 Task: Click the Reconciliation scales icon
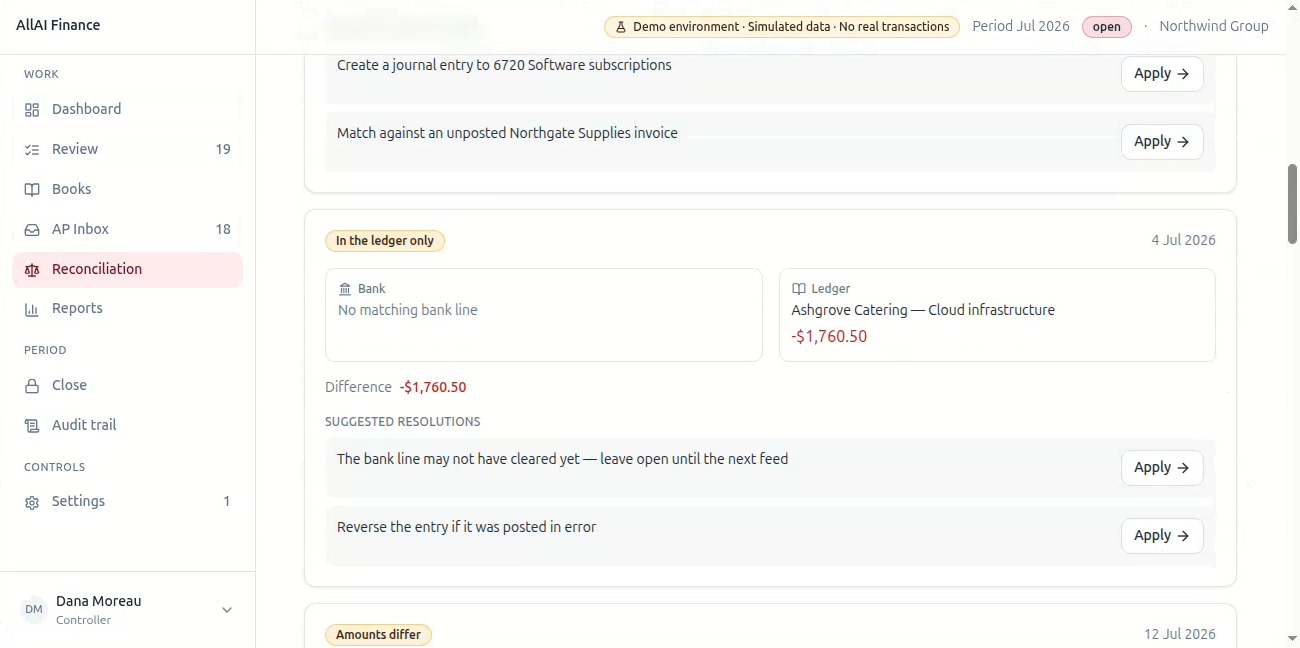pyautogui.click(x=32, y=270)
